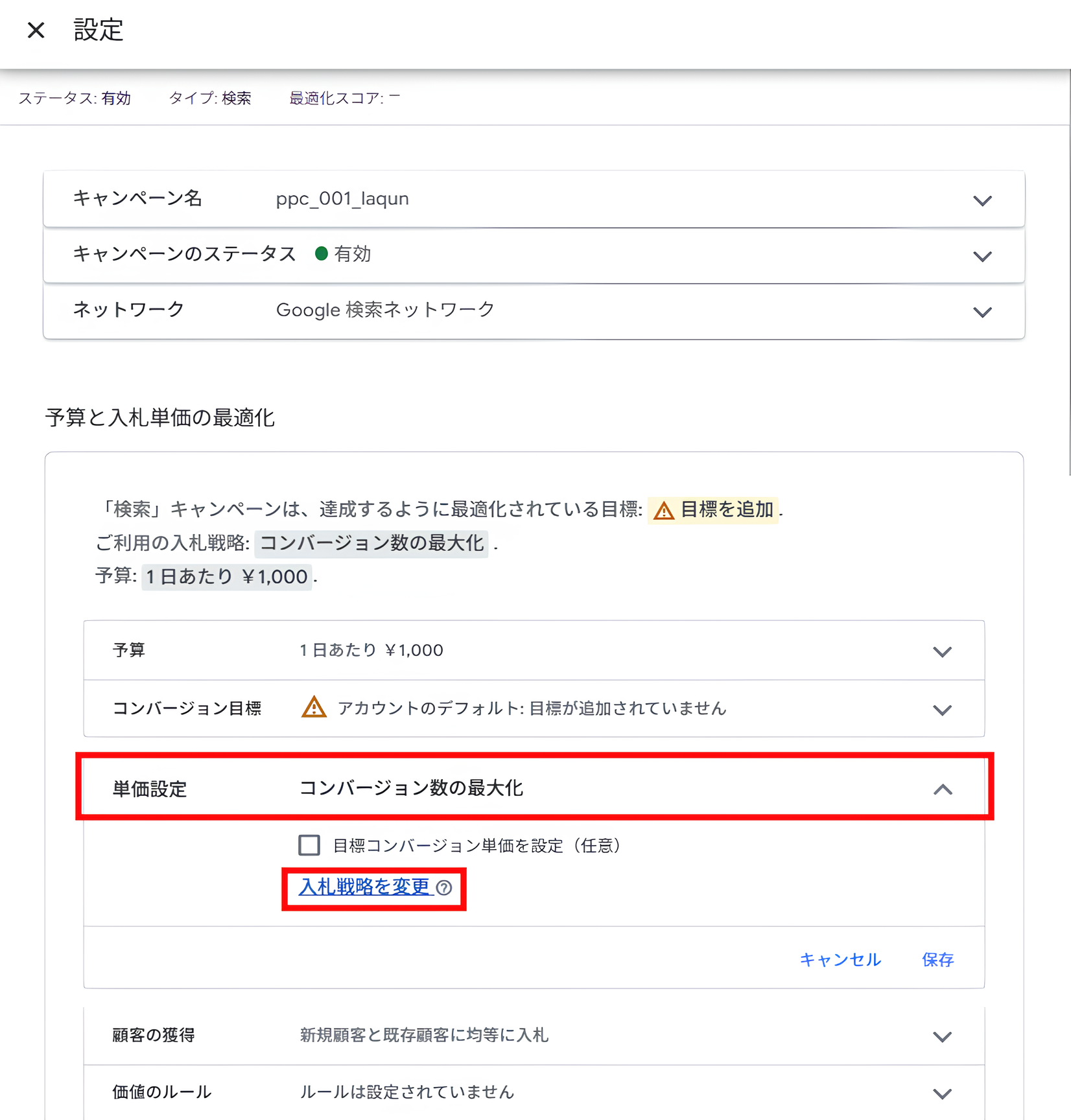Screen dimensions: 1071x1120
Task: Expand the 価値のルール section
Action: (943, 1092)
